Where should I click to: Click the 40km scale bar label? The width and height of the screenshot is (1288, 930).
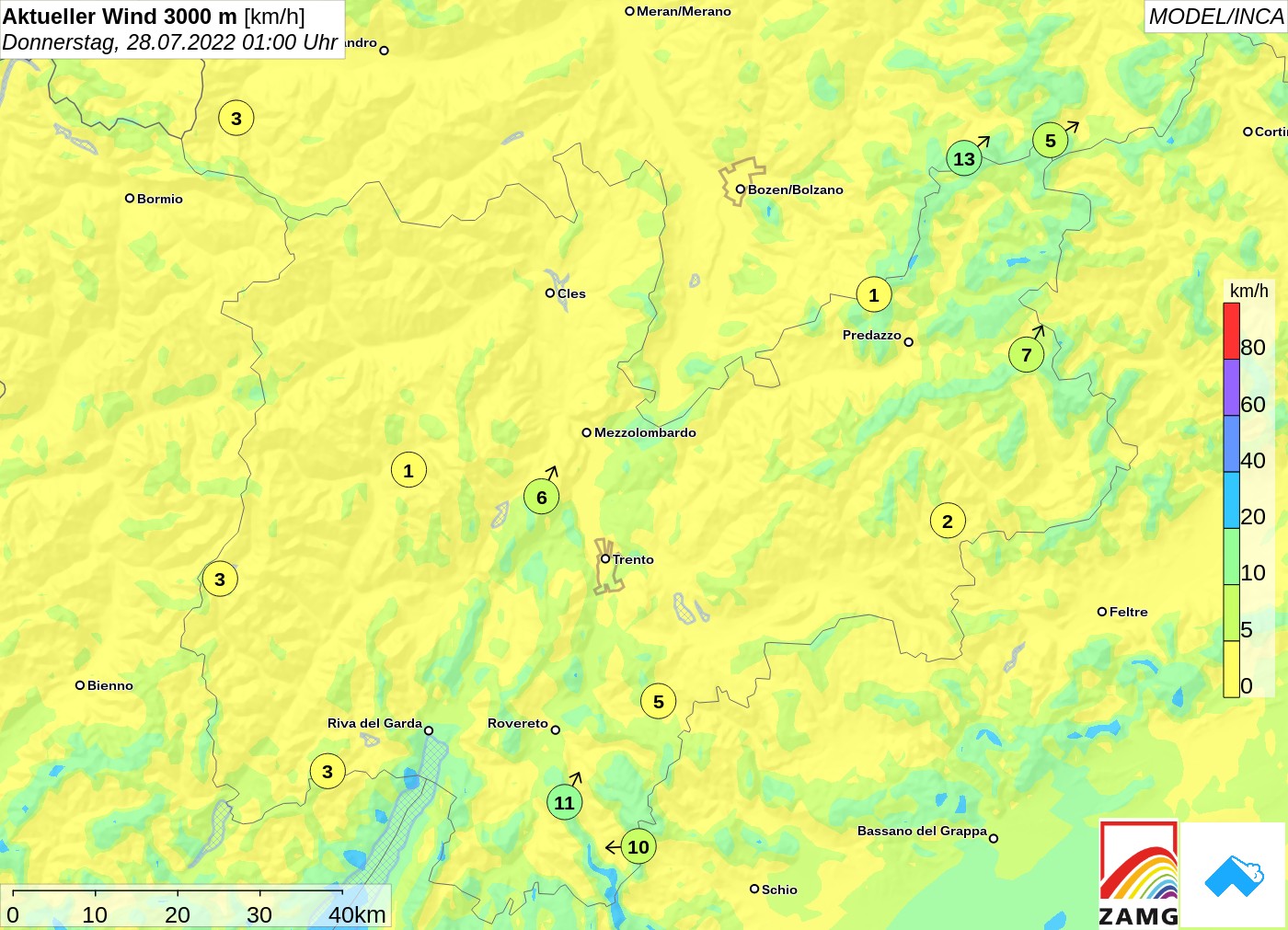point(358,914)
